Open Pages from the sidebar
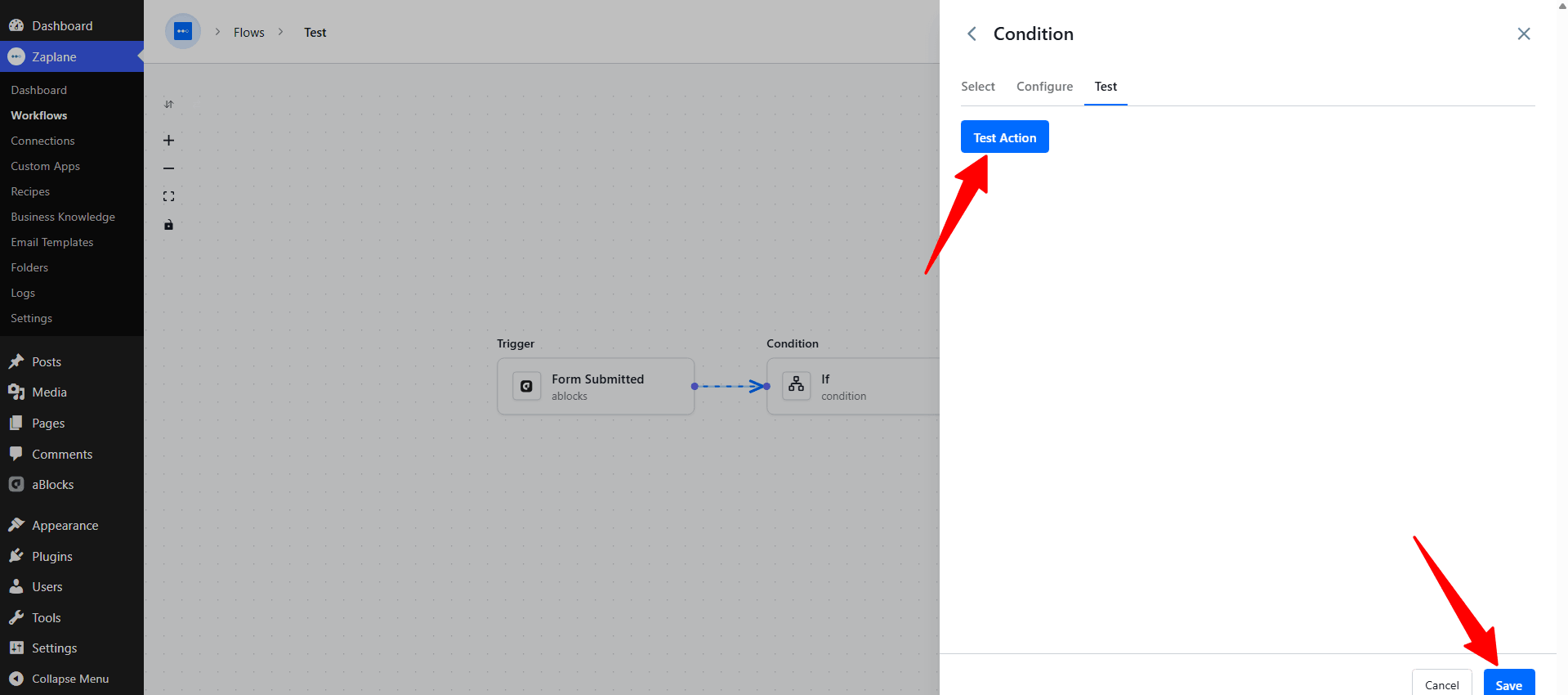The image size is (1568, 695). [72, 423]
